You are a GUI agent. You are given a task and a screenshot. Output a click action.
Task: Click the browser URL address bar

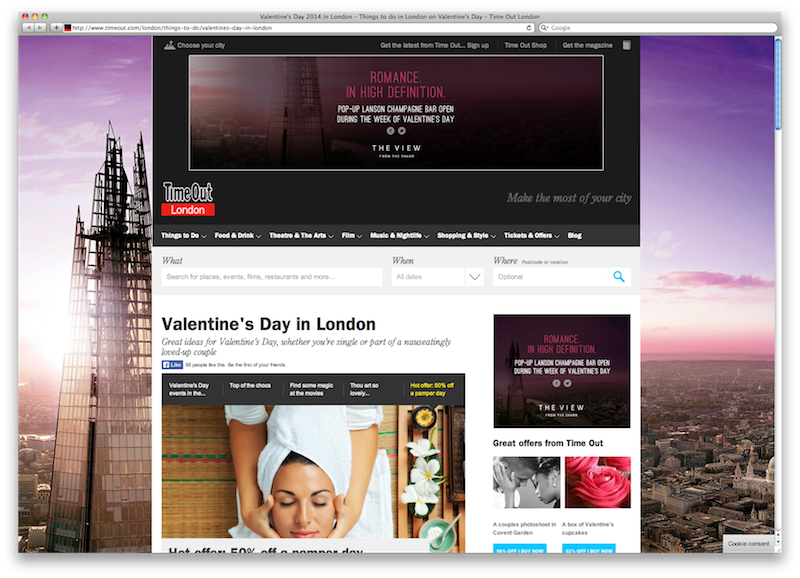pos(298,28)
